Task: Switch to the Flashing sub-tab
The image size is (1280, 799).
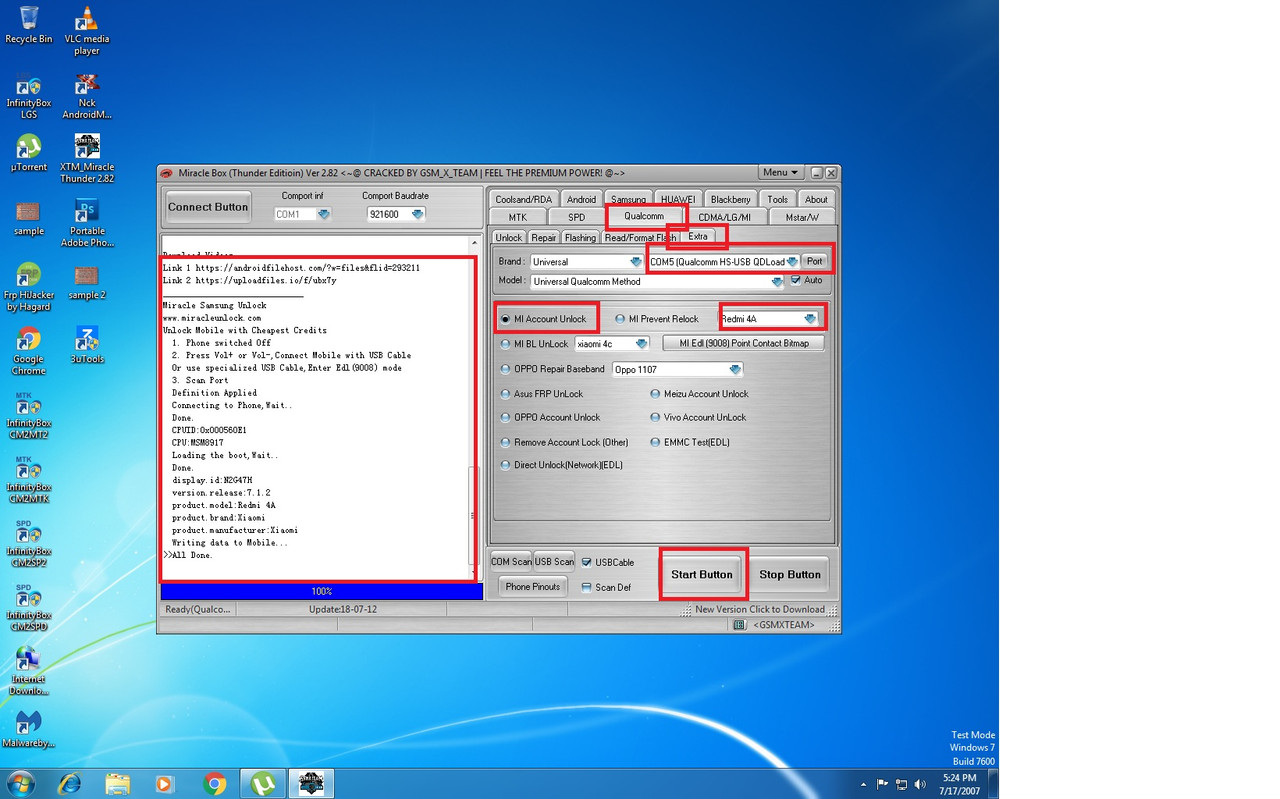Action: point(580,238)
